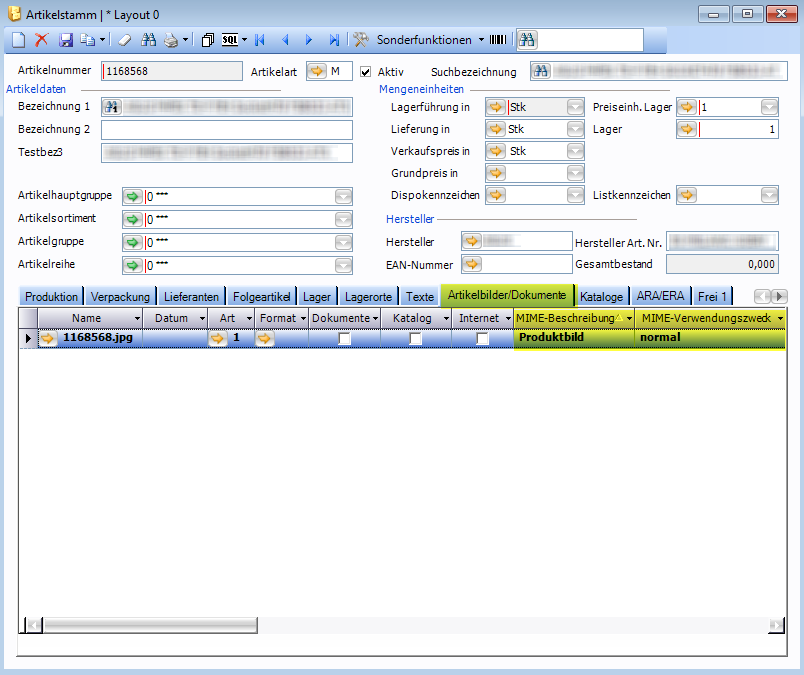Check the Dokumente box for 1168568.jpg

coord(345,339)
